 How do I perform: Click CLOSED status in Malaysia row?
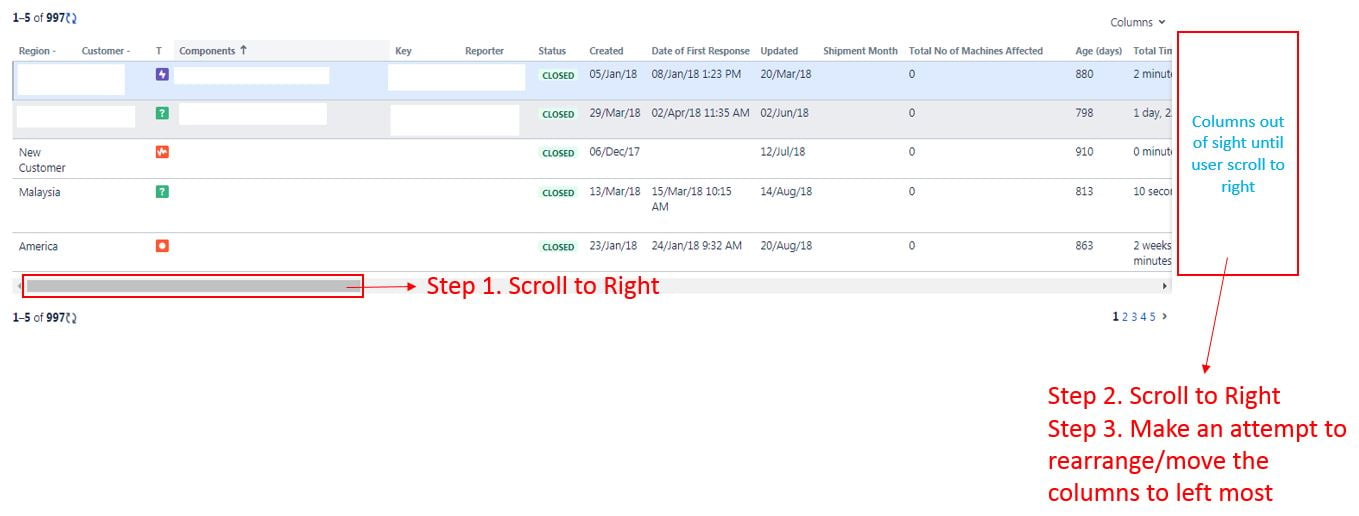tap(558, 193)
